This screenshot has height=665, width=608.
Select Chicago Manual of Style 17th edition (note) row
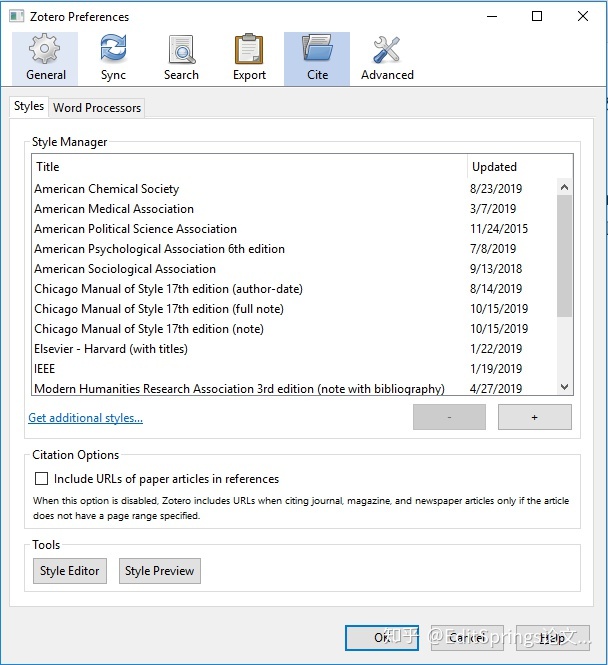tap(295, 329)
